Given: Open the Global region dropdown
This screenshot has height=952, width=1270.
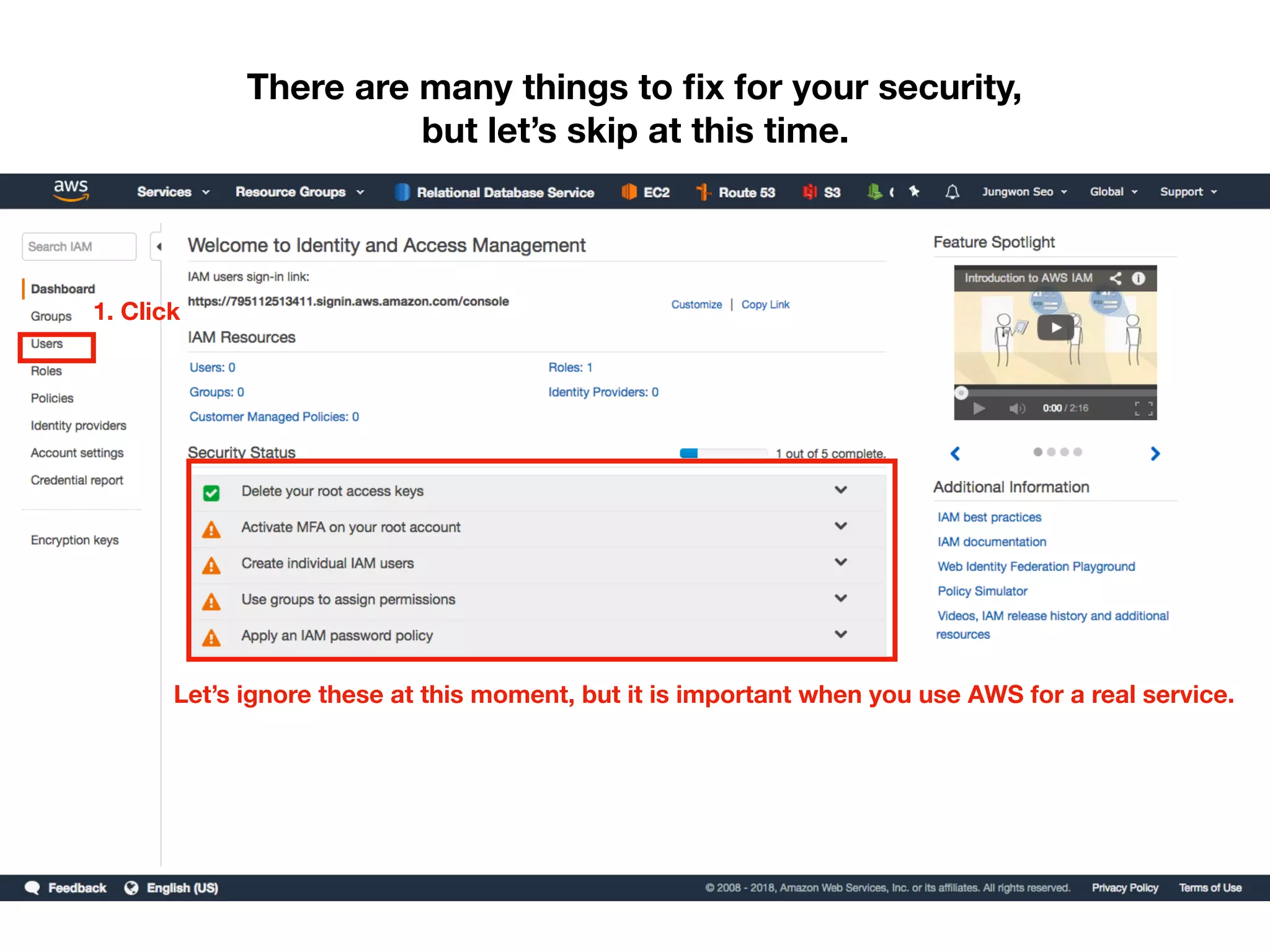Looking at the screenshot, I should (x=1114, y=192).
